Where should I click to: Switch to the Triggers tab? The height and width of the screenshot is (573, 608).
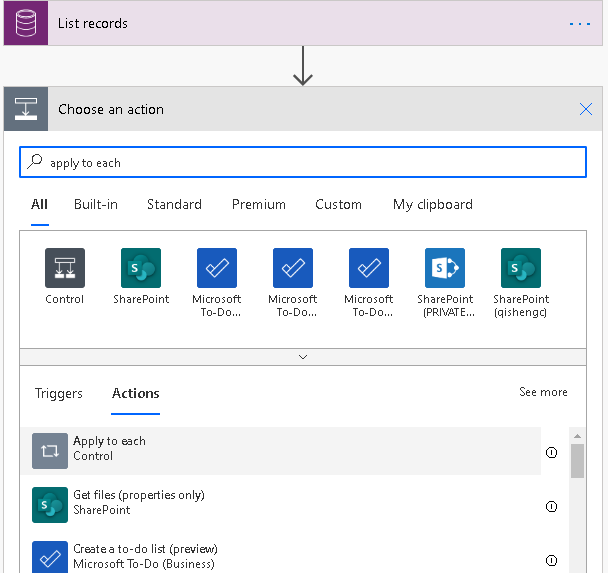tap(59, 393)
